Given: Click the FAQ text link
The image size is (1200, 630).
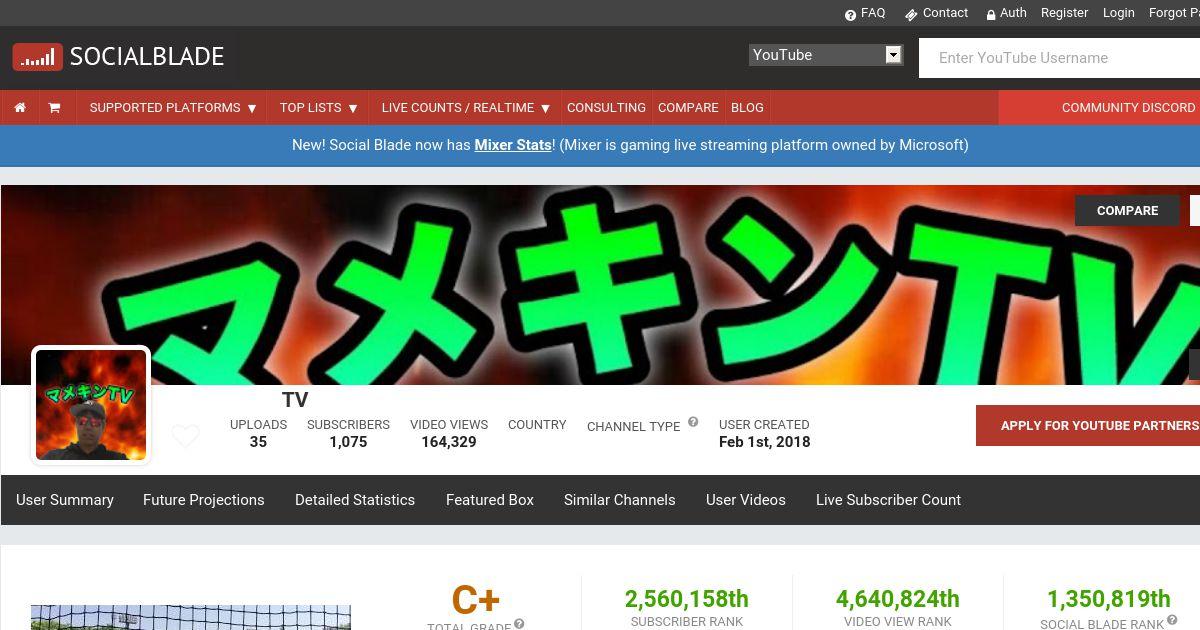Looking at the screenshot, I should 873,13.
